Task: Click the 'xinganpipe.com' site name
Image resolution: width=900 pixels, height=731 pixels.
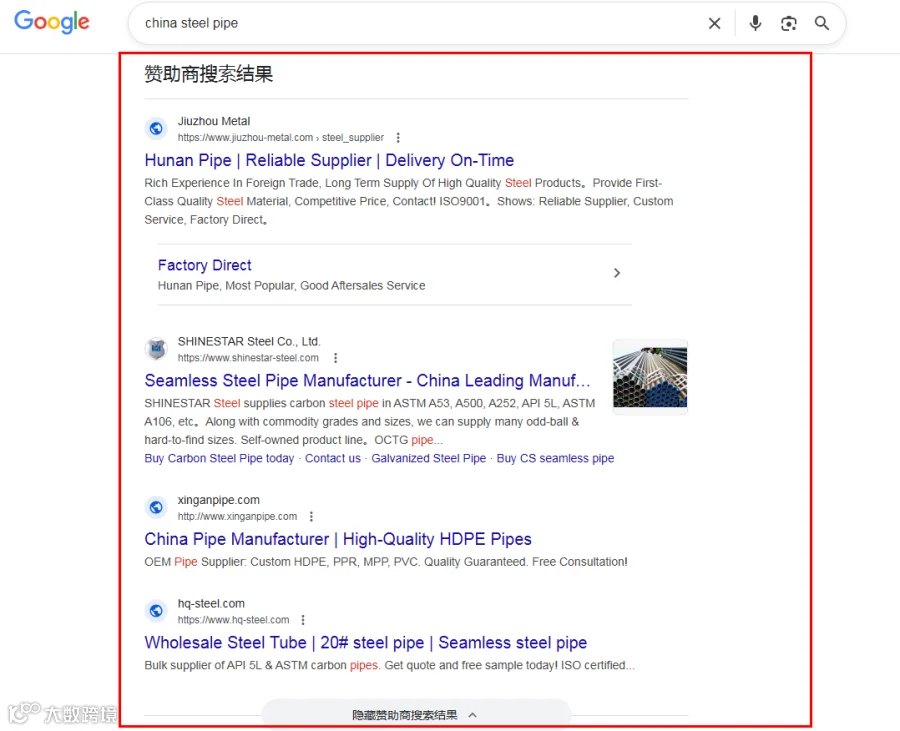Action: (x=218, y=500)
